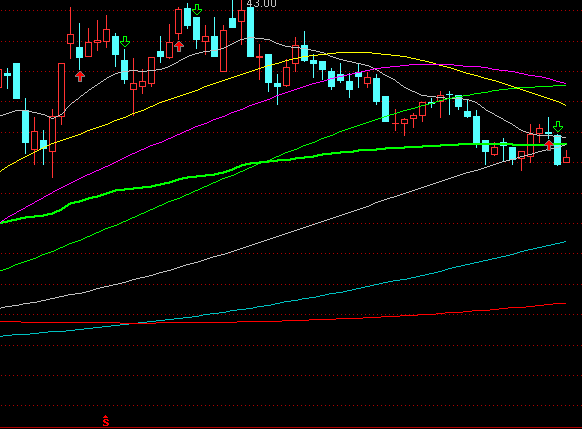
Task: Select the rightmost red up-arrow buy signal
Action: tap(549, 144)
